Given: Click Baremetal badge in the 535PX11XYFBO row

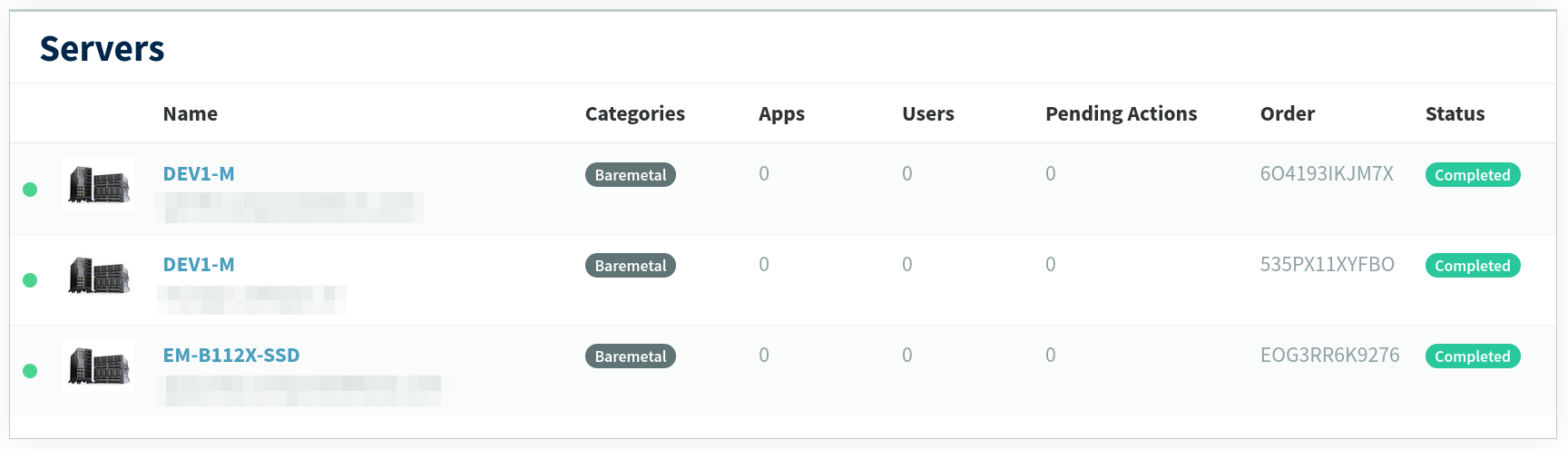Looking at the screenshot, I should click(x=630, y=266).
